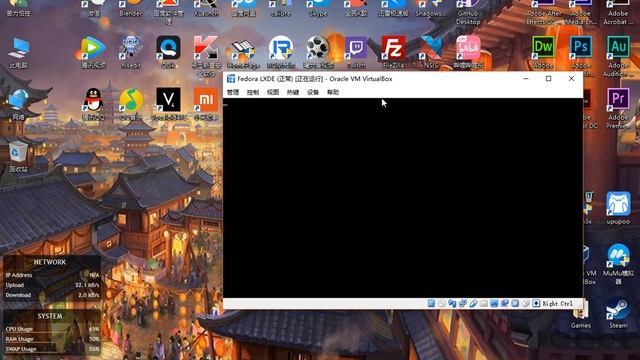Select the orange Xiaomi MI shortcut
Viewport: 640px width, 360px height.
pos(206,104)
